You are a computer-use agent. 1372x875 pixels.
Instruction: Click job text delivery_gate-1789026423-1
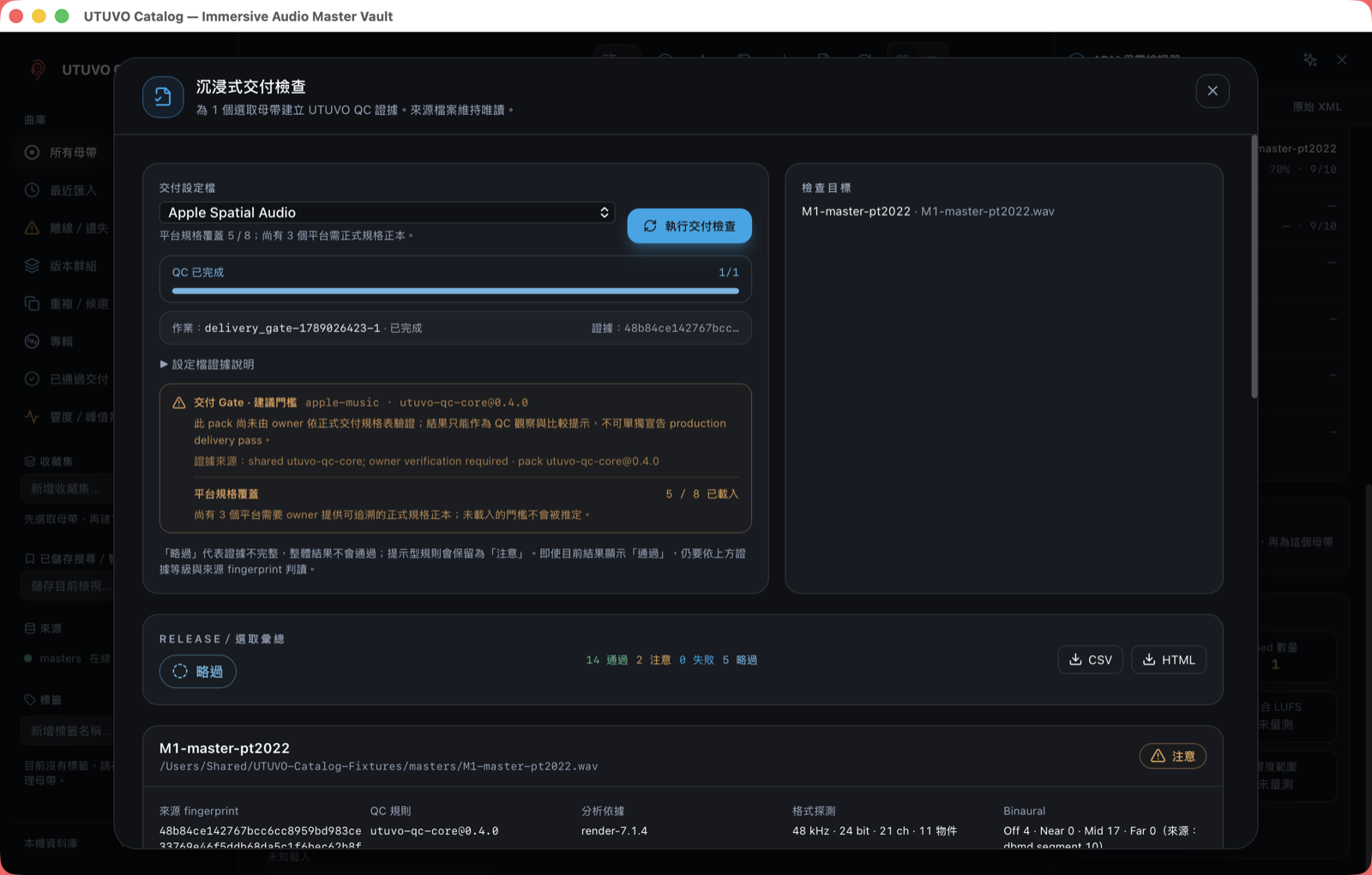(292, 329)
